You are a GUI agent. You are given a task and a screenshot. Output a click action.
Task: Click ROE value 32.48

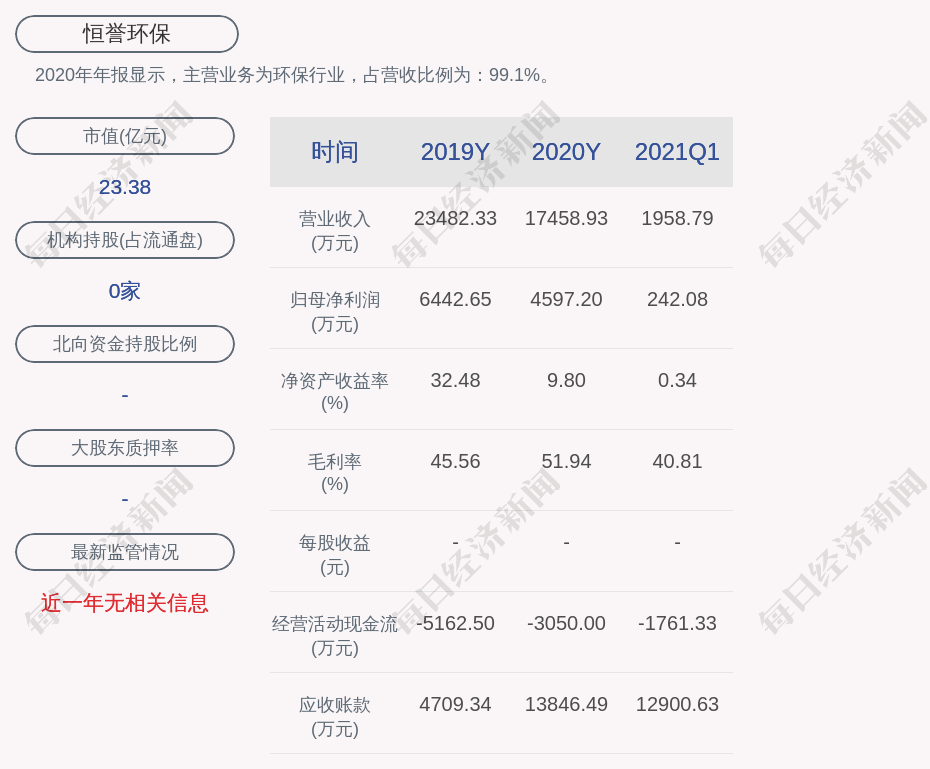pyautogui.click(x=455, y=380)
